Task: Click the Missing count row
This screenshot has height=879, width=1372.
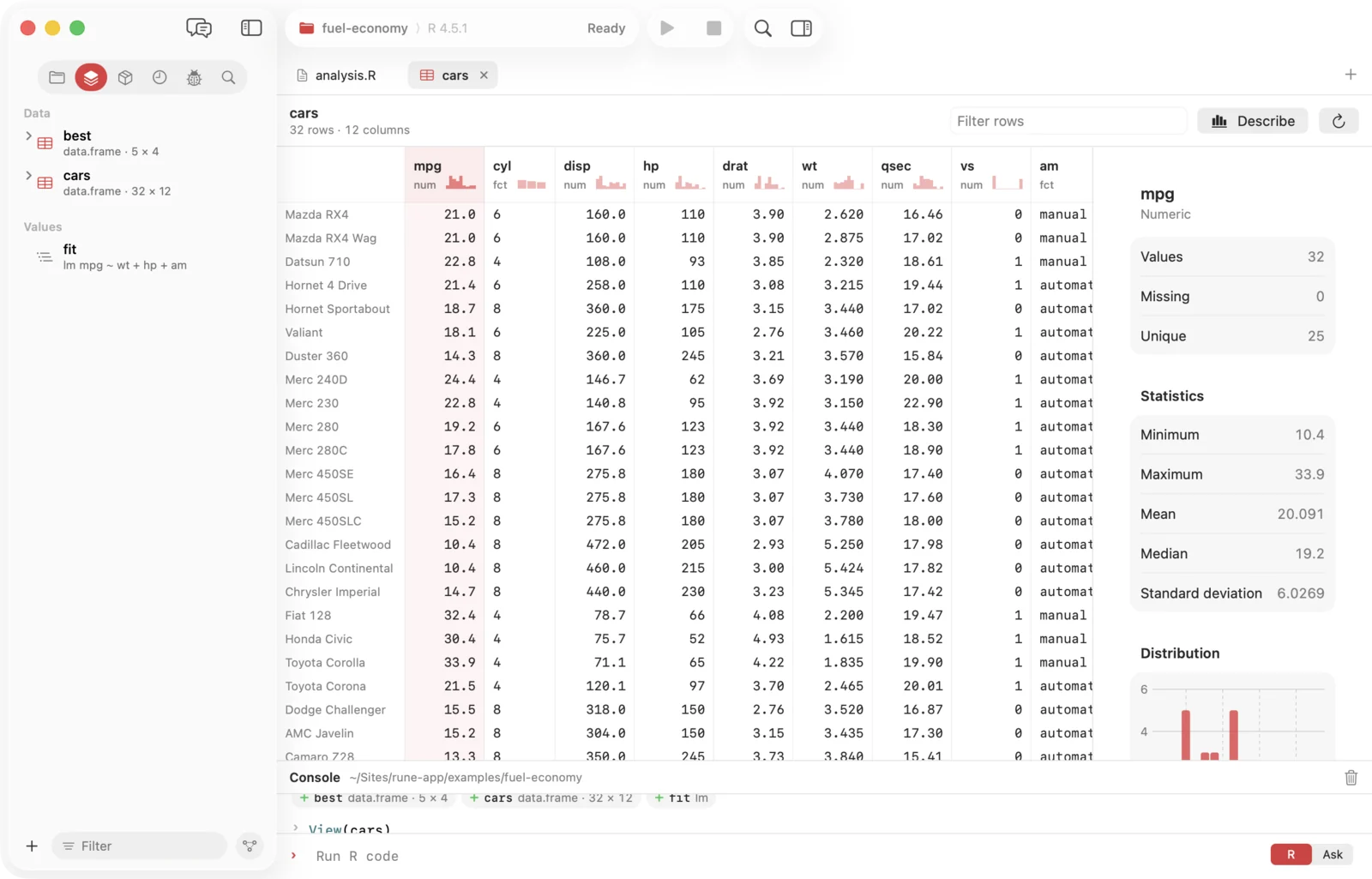Action: (x=1232, y=297)
